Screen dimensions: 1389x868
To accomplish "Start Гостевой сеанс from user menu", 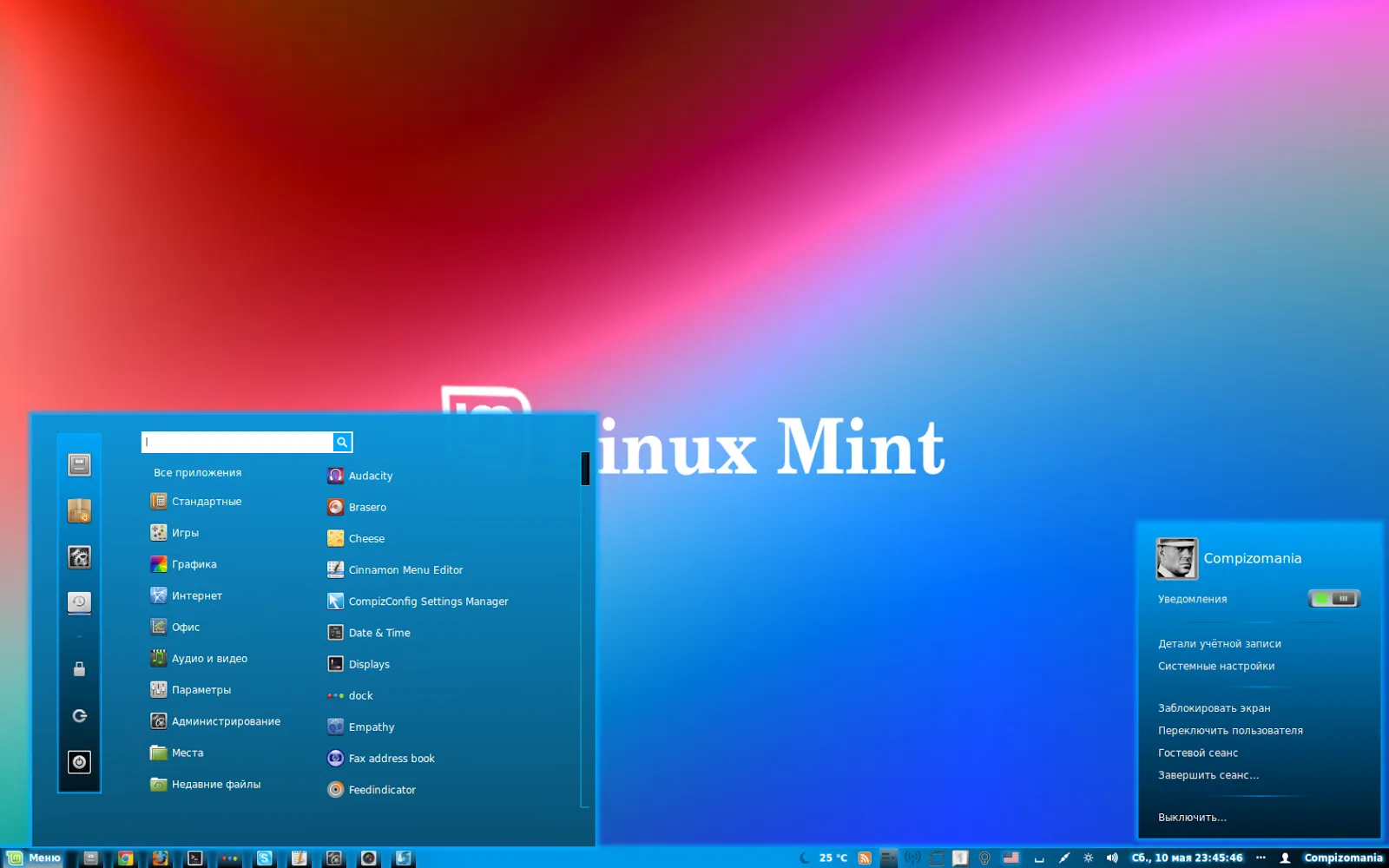I will (1197, 753).
